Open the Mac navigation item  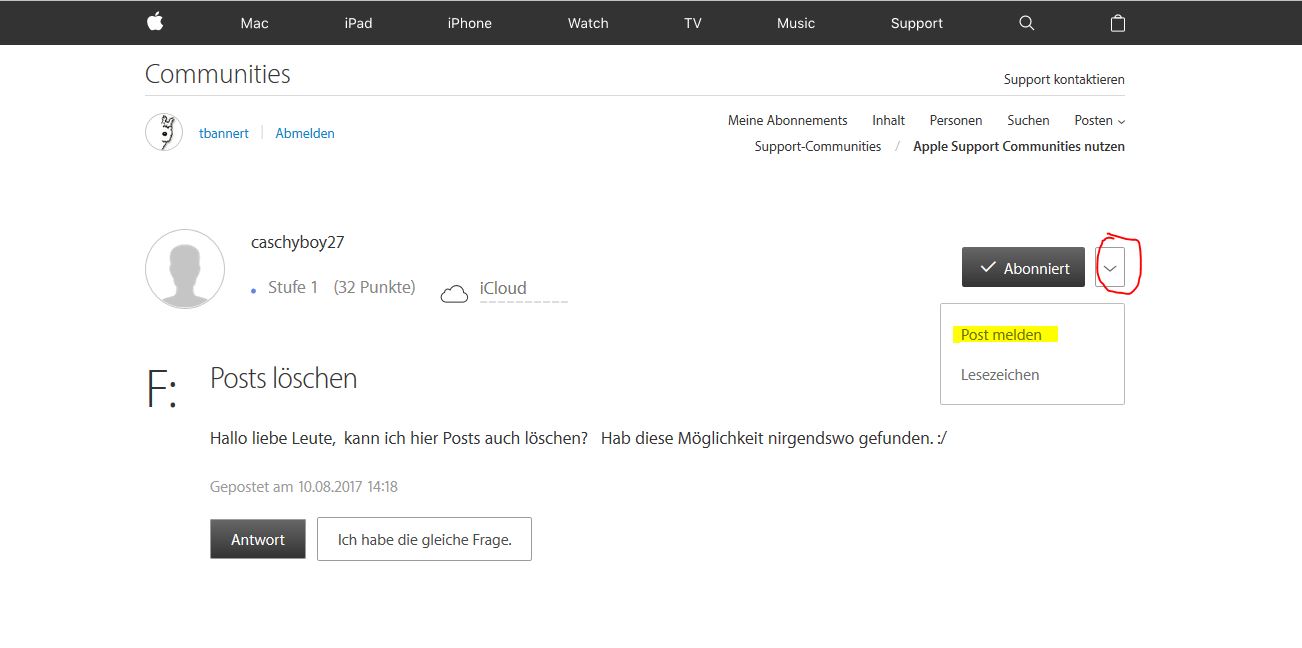pyautogui.click(x=255, y=23)
